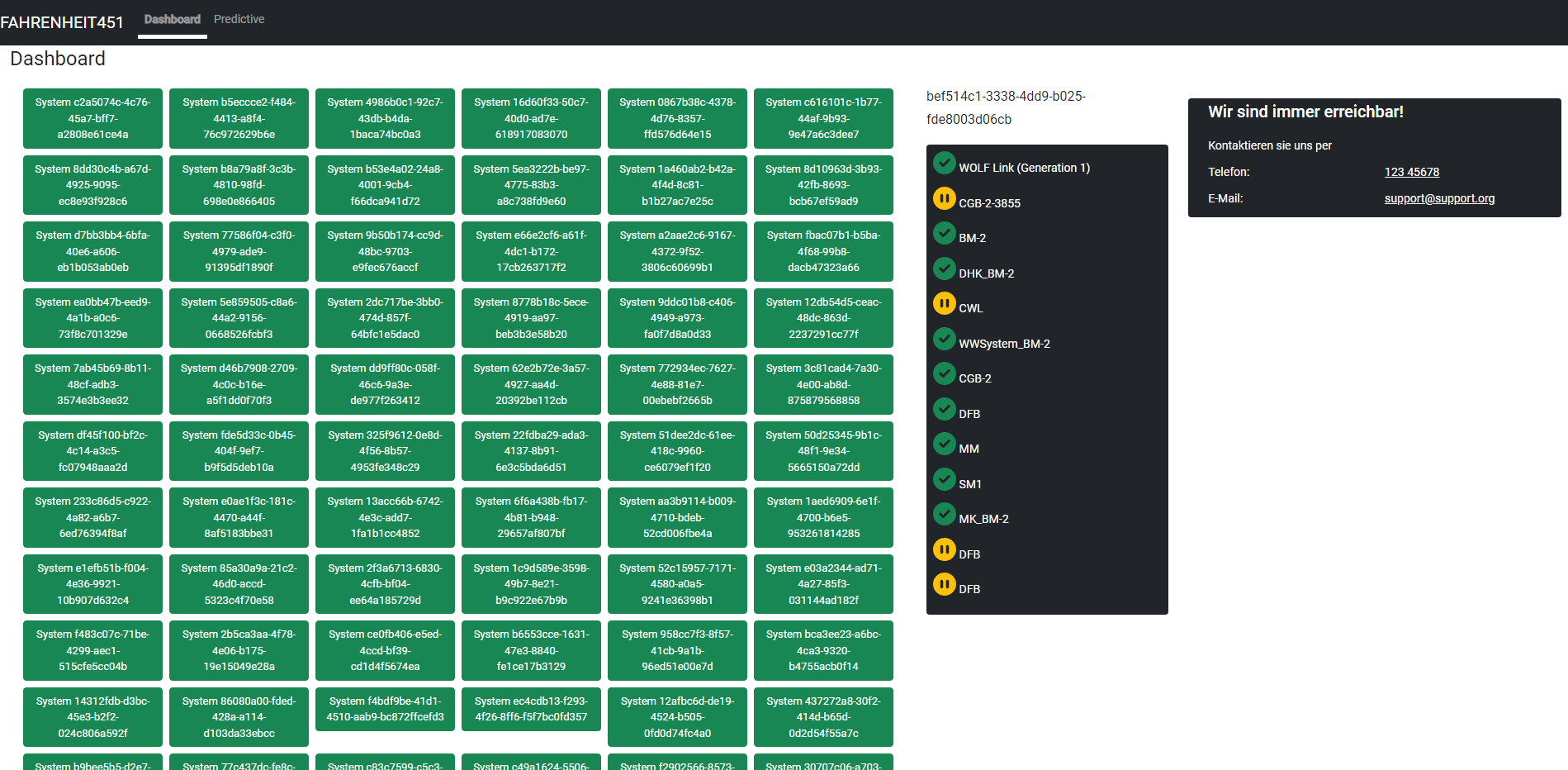Image resolution: width=1568 pixels, height=770 pixels.
Task: Open System e03a2344 tile
Action: [x=823, y=584]
